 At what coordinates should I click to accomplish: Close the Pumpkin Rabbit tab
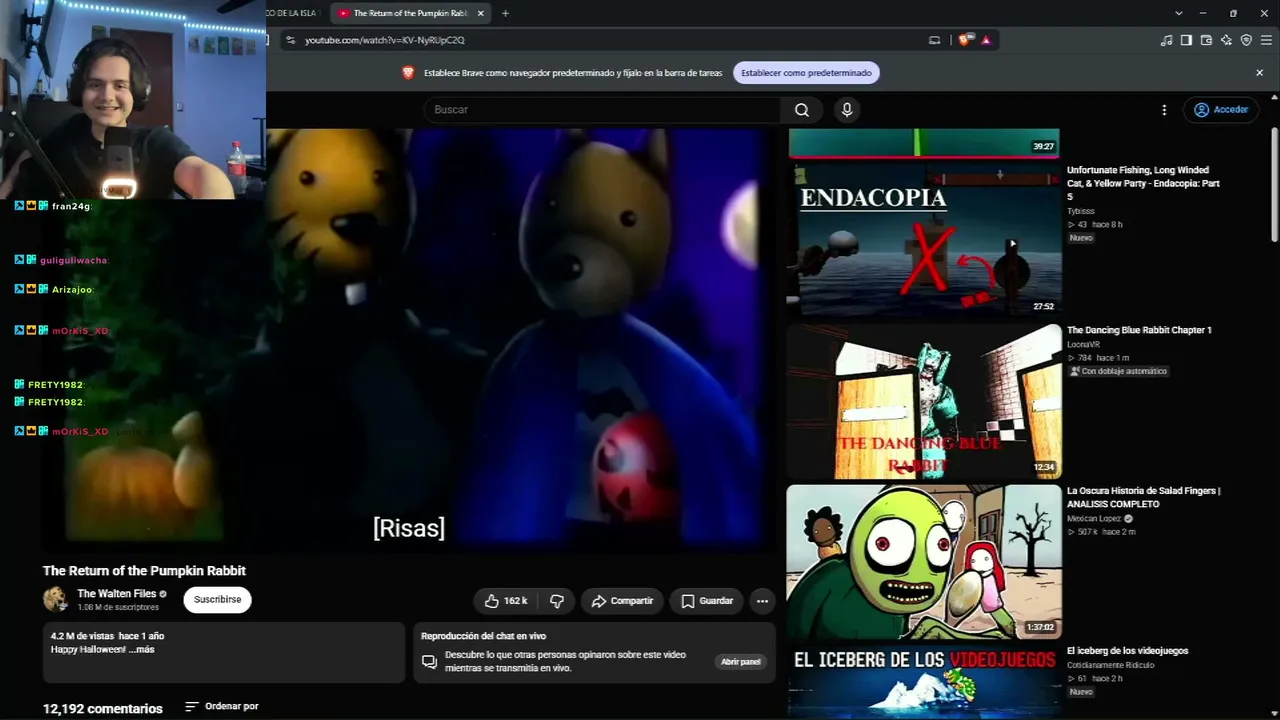click(x=481, y=13)
